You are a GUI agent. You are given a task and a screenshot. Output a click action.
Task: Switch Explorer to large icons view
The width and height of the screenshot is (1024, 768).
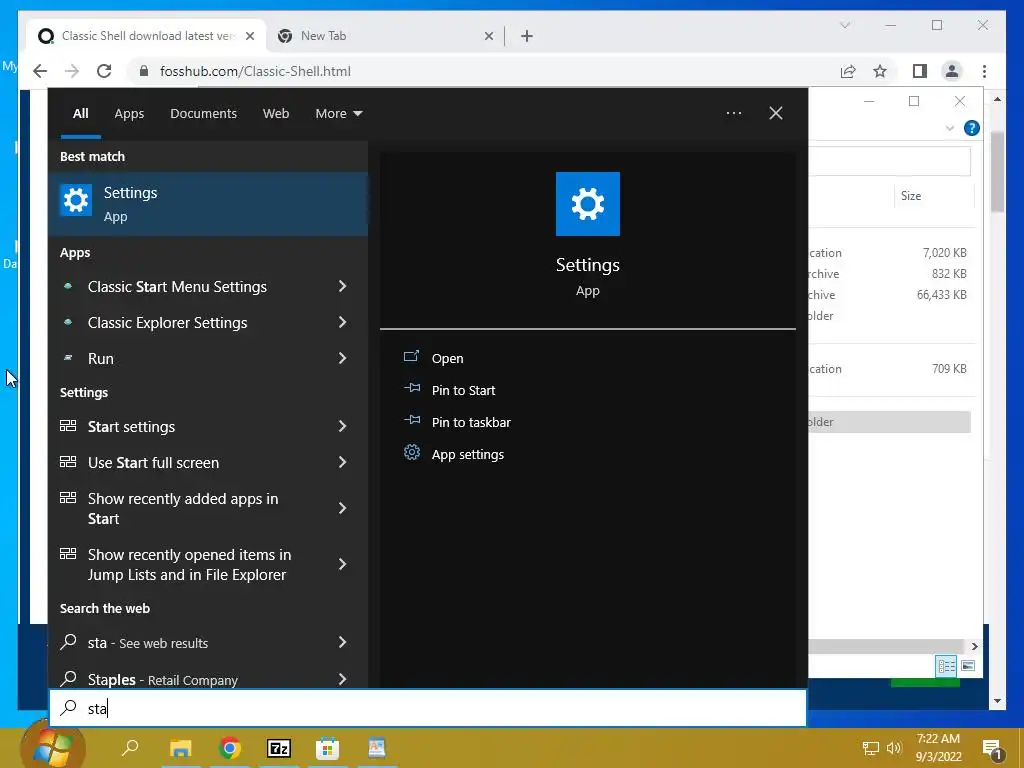click(968, 665)
